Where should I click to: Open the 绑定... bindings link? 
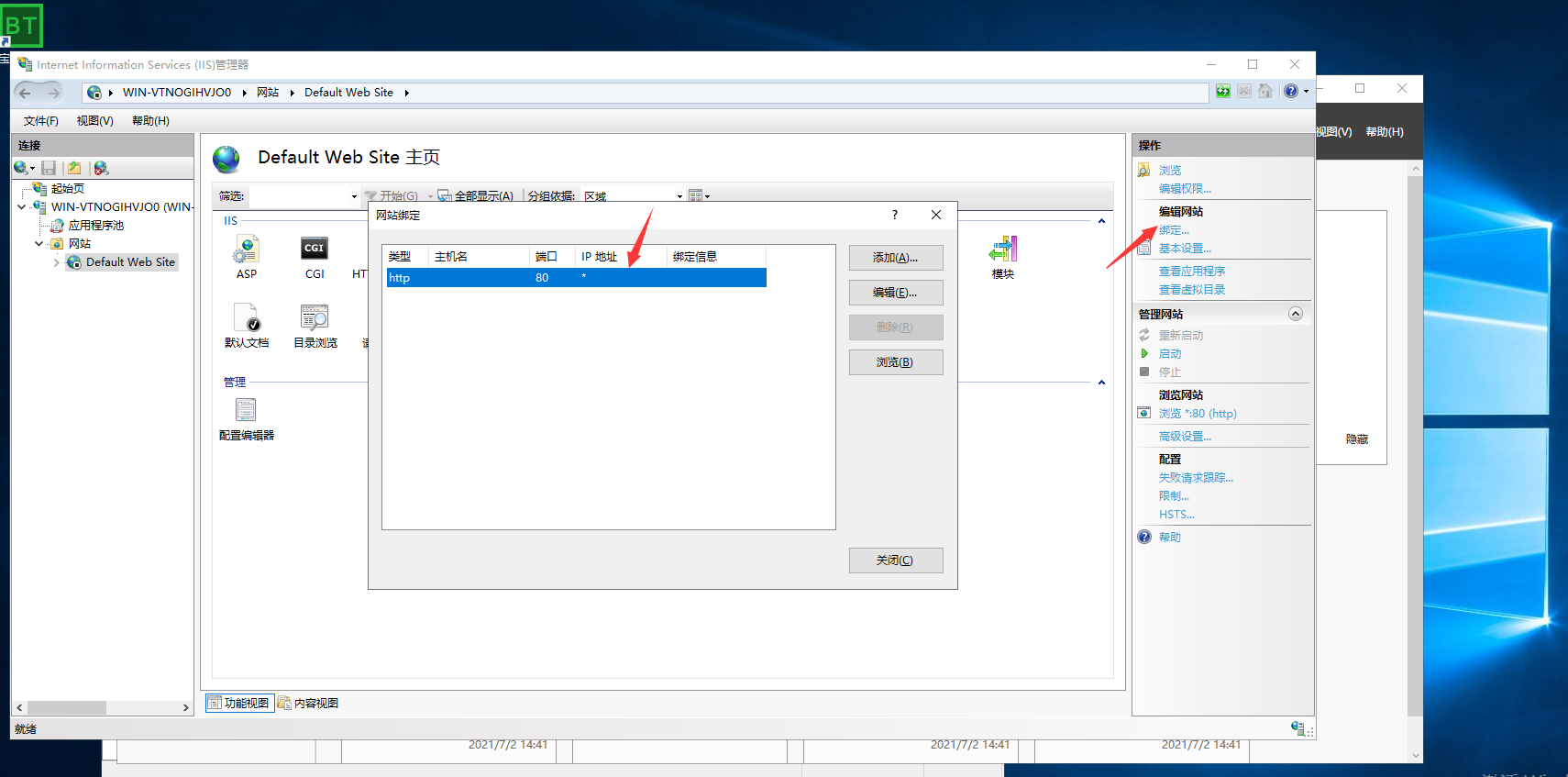(x=1174, y=230)
